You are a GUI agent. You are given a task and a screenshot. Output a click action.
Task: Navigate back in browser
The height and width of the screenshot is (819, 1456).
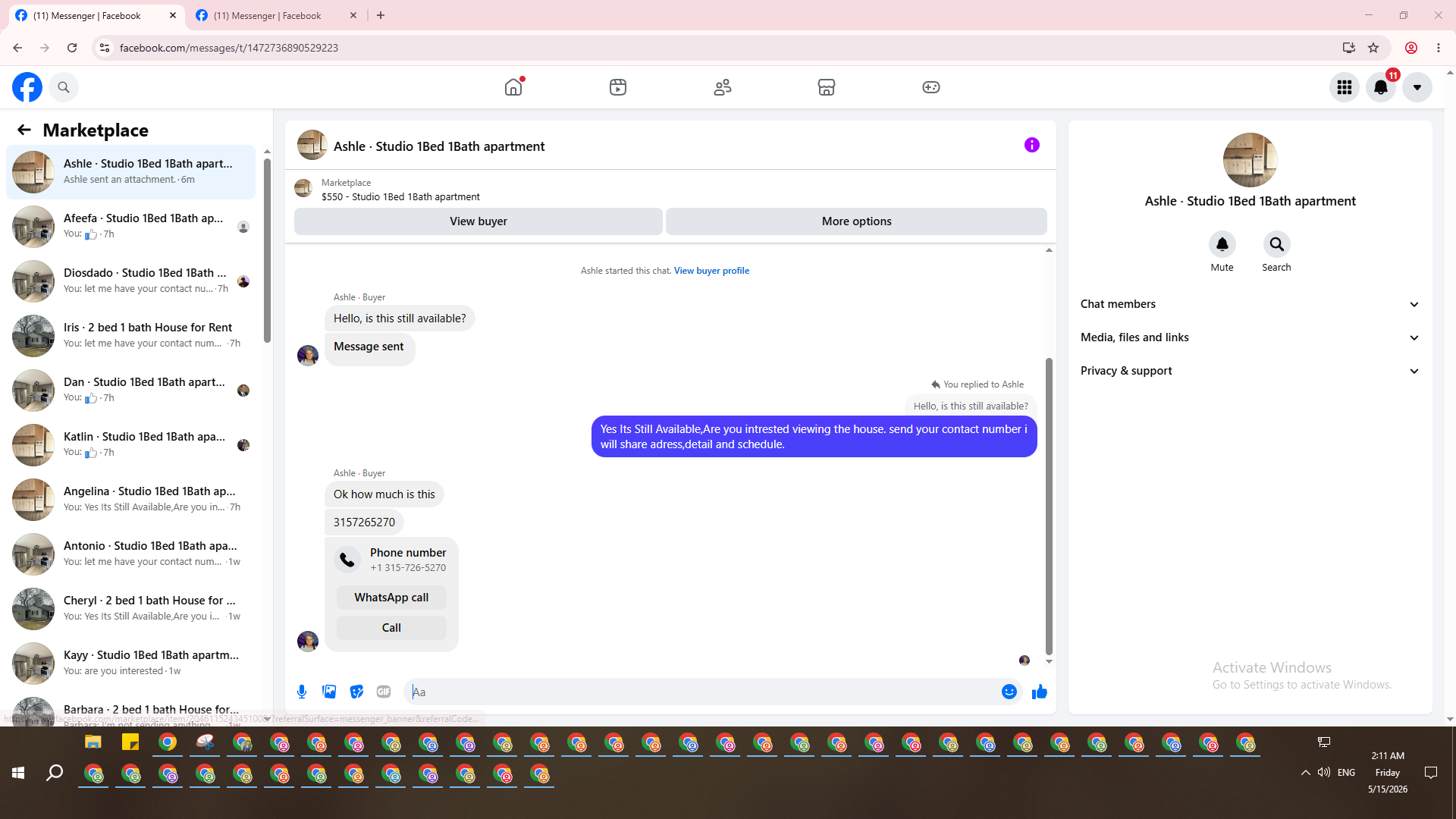17,48
